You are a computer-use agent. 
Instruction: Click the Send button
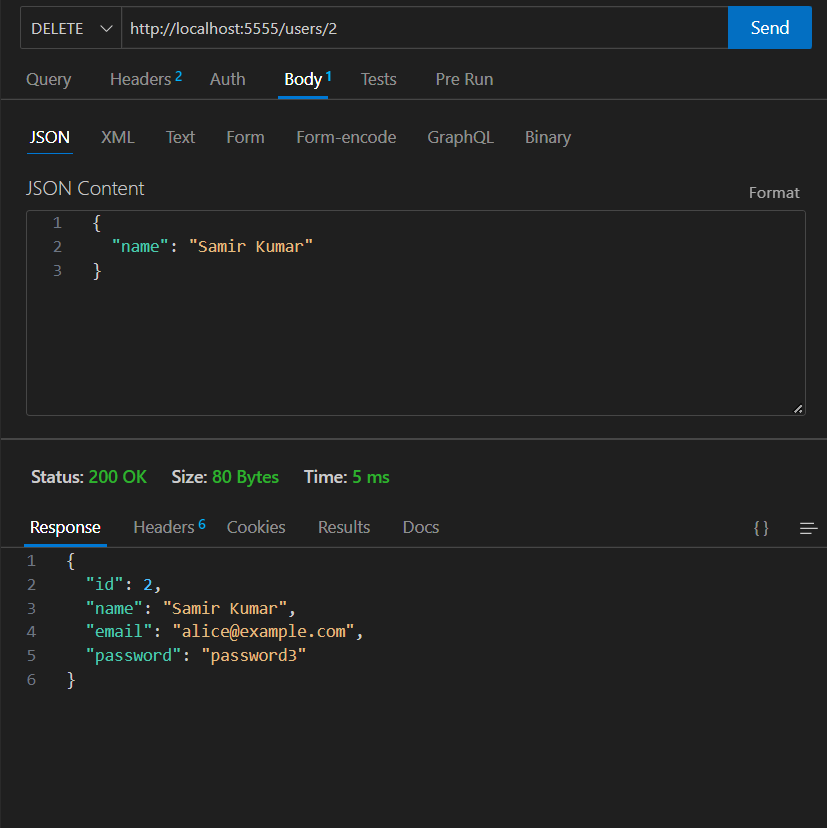769,27
